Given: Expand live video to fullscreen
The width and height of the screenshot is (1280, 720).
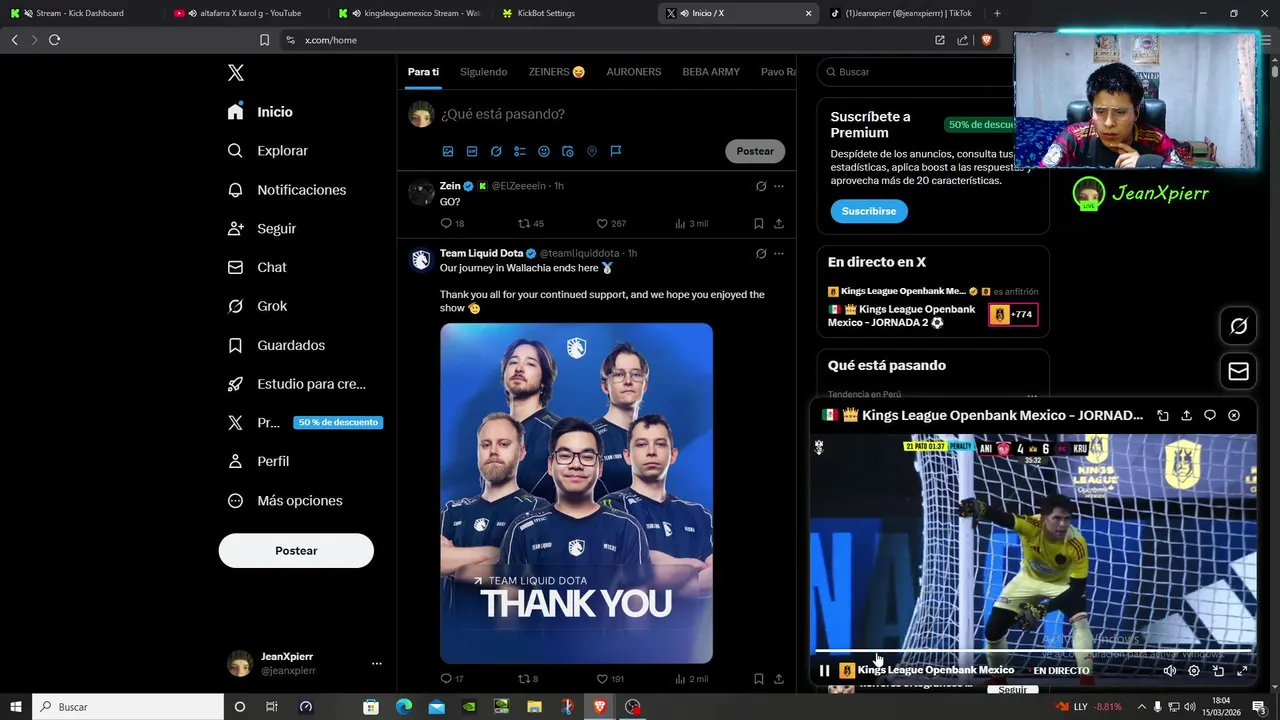Looking at the screenshot, I should tap(1242, 671).
